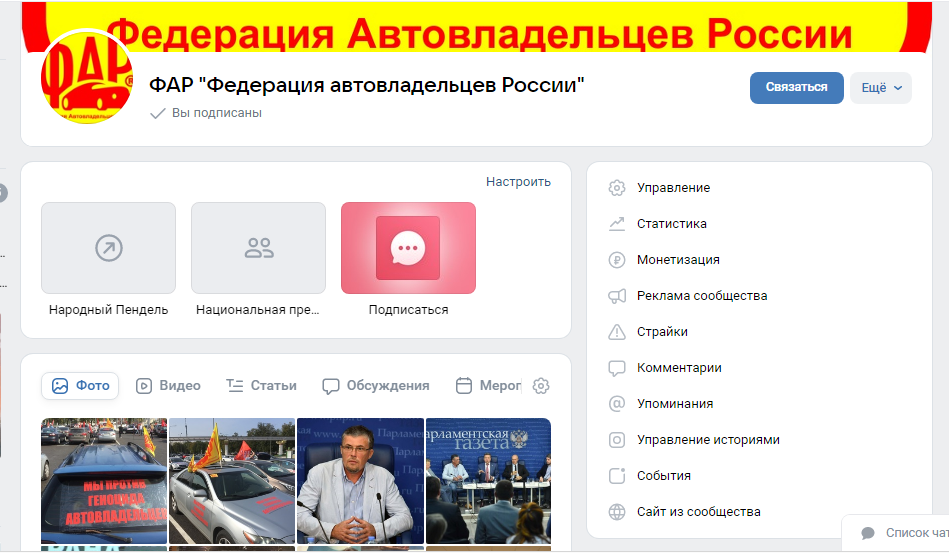Open media tabs settings gear icon

540,386
